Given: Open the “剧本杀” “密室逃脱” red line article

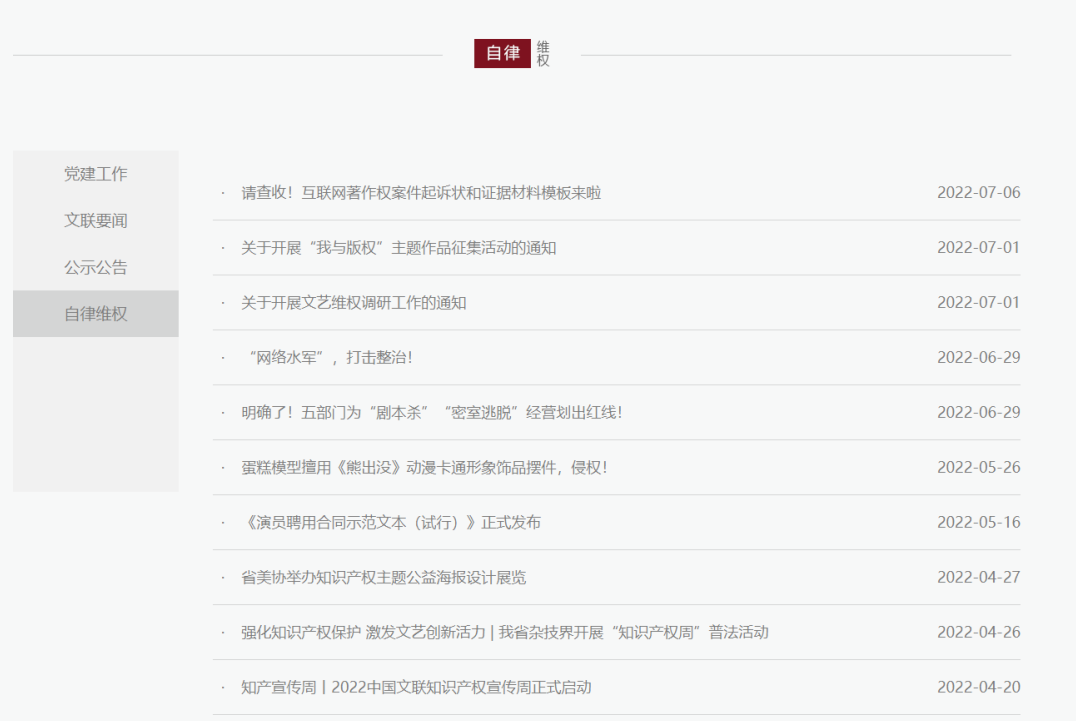Looking at the screenshot, I should (x=431, y=413).
